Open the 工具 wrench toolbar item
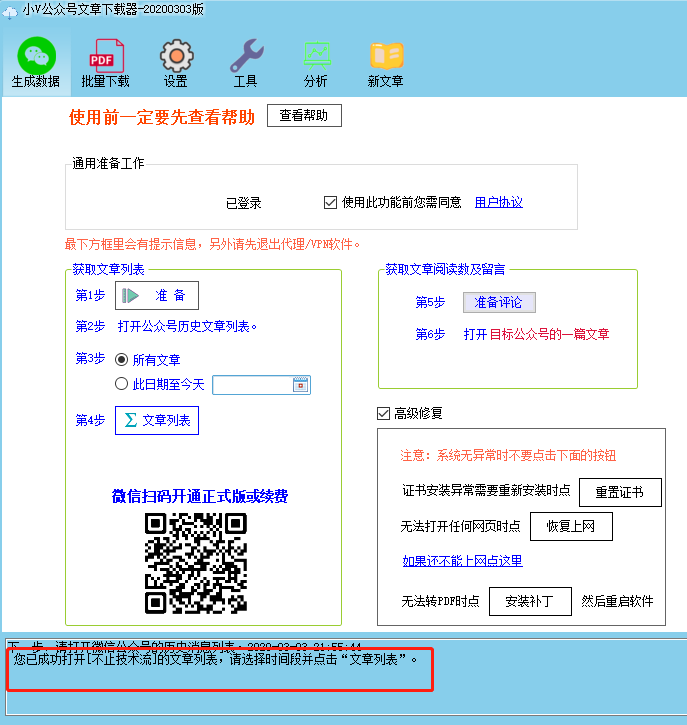The image size is (687, 725). [x=246, y=62]
